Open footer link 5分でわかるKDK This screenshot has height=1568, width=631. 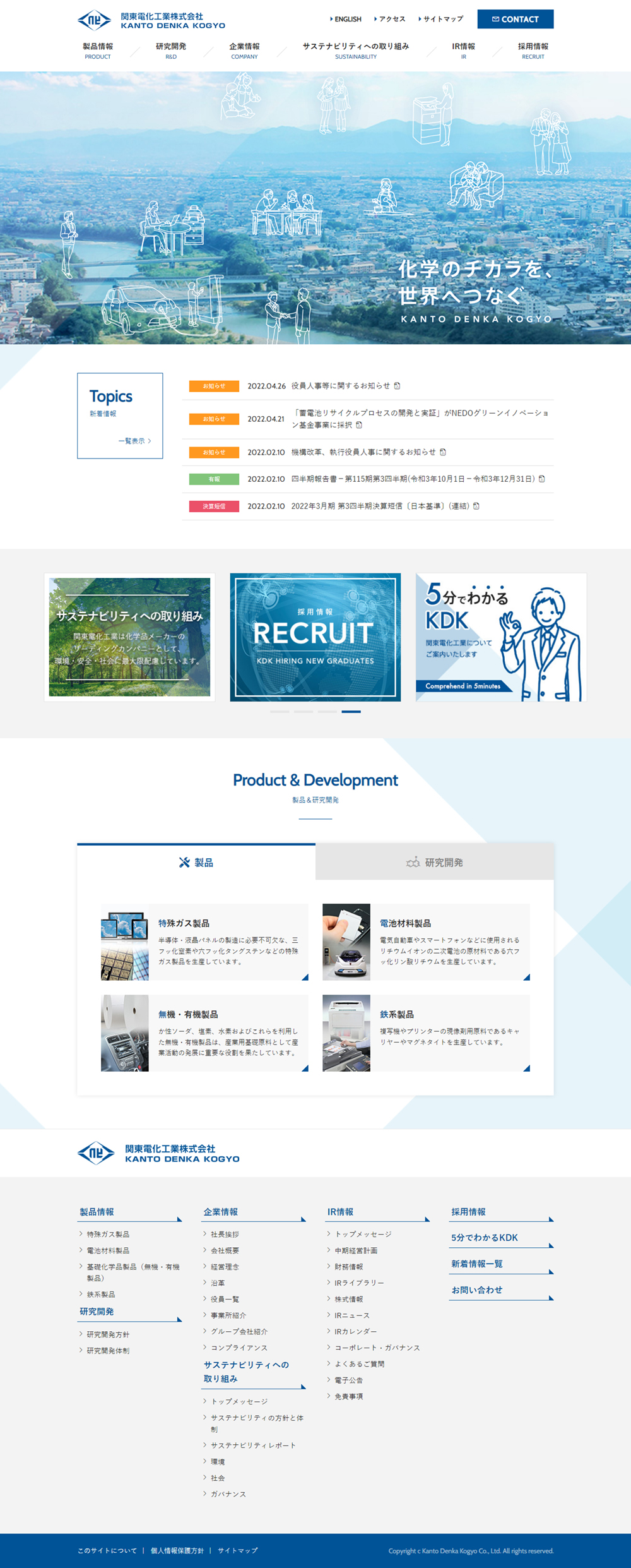485,1238
